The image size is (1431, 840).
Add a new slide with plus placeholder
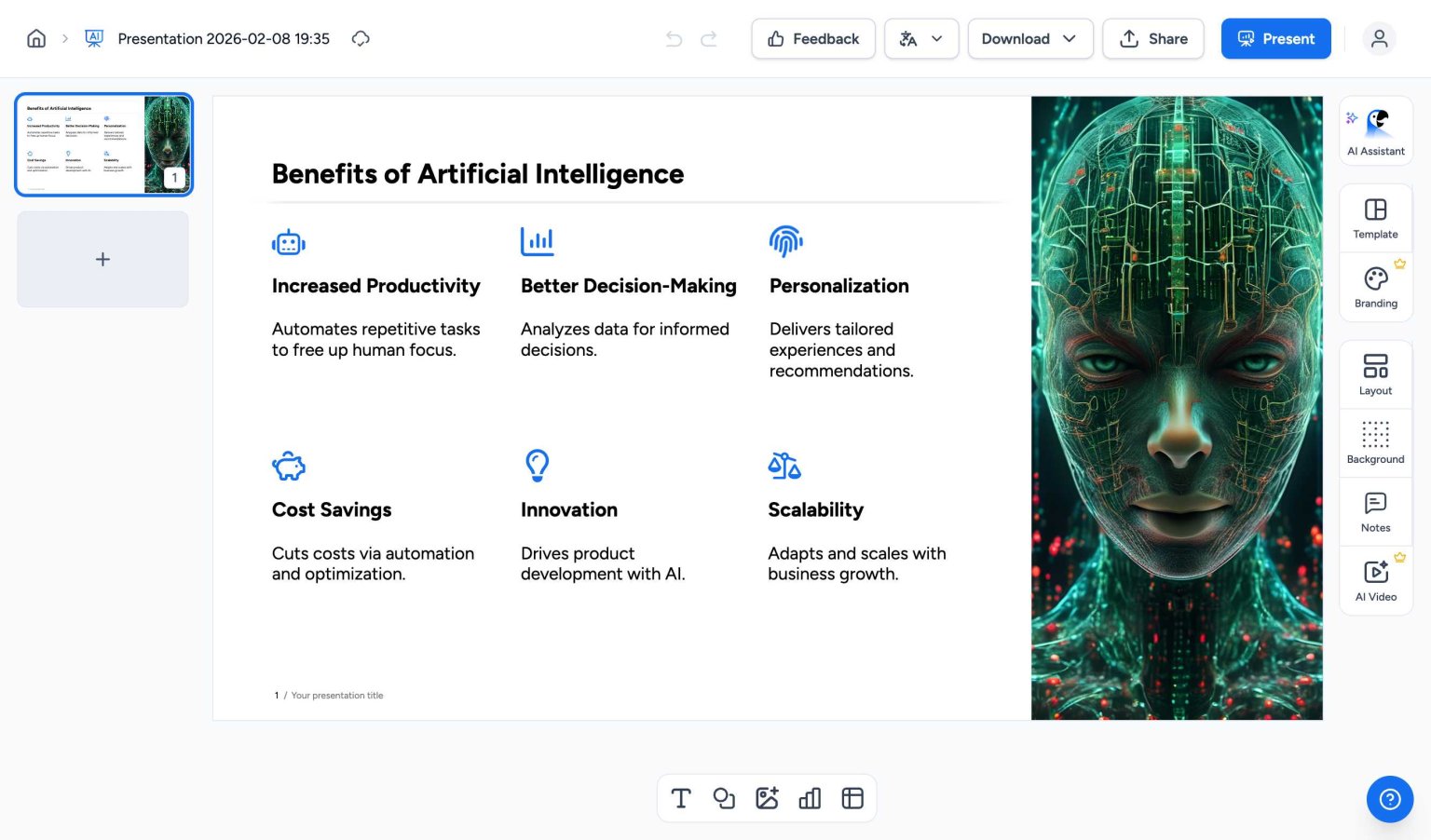102,259
